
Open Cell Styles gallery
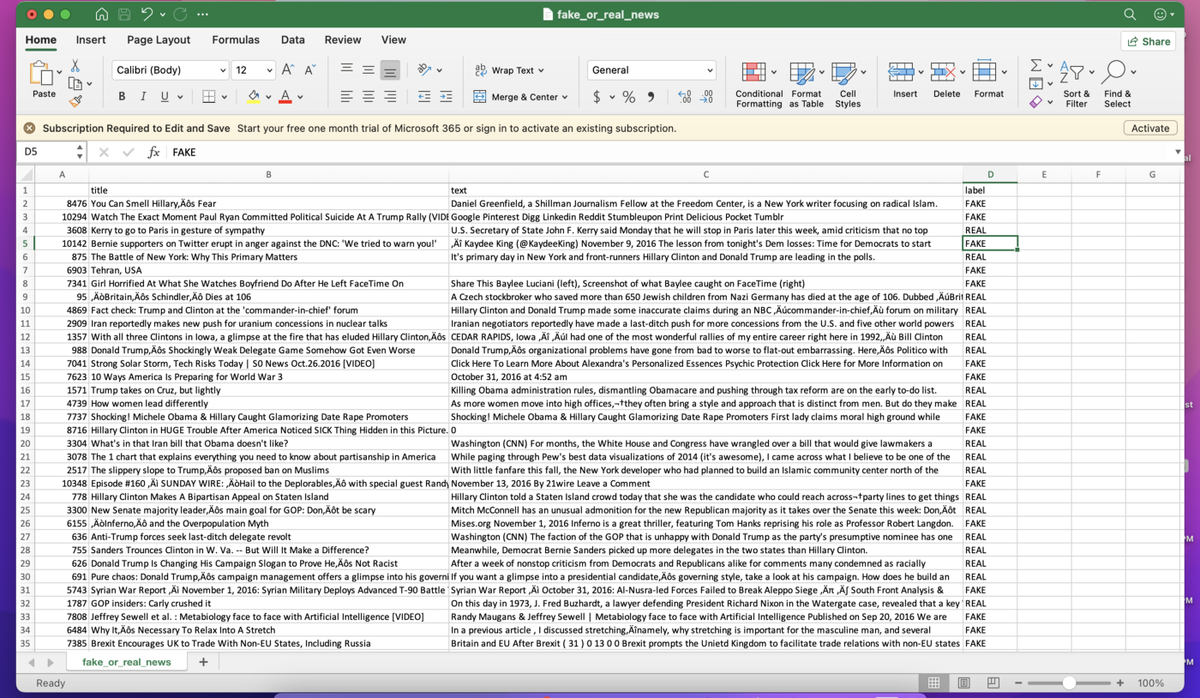[848, 84]
